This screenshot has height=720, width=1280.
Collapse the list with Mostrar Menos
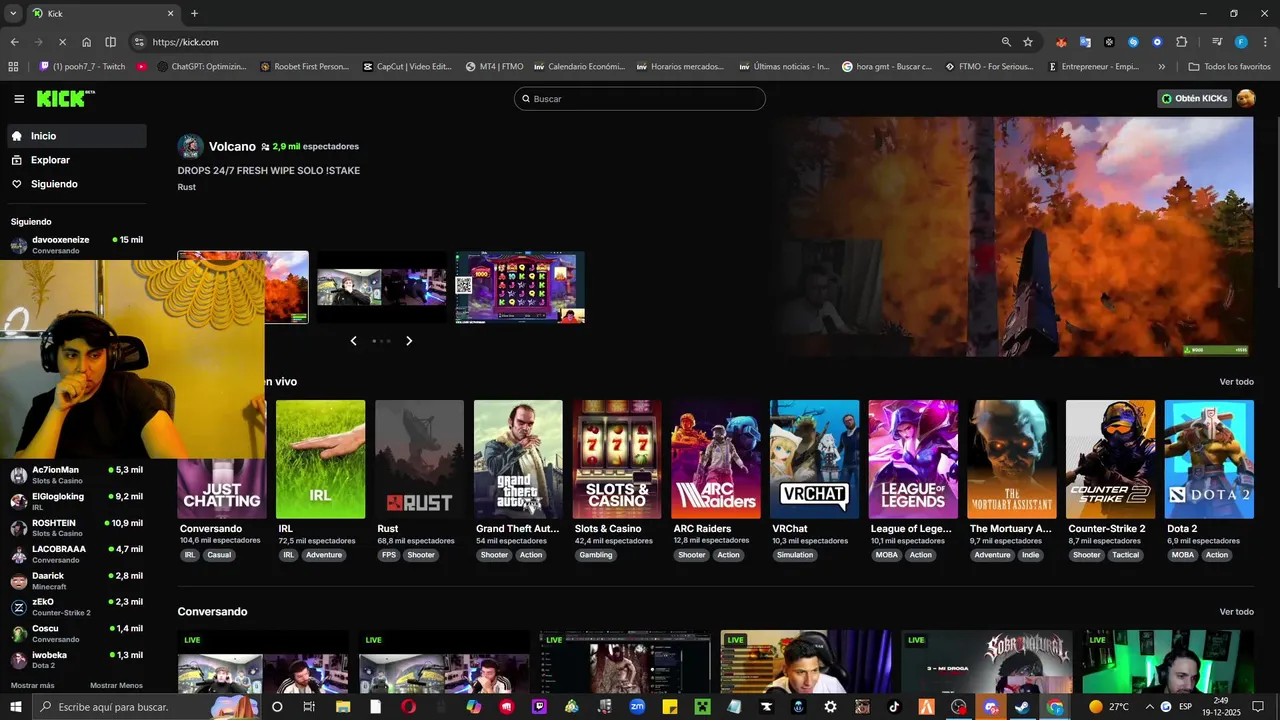116,686
